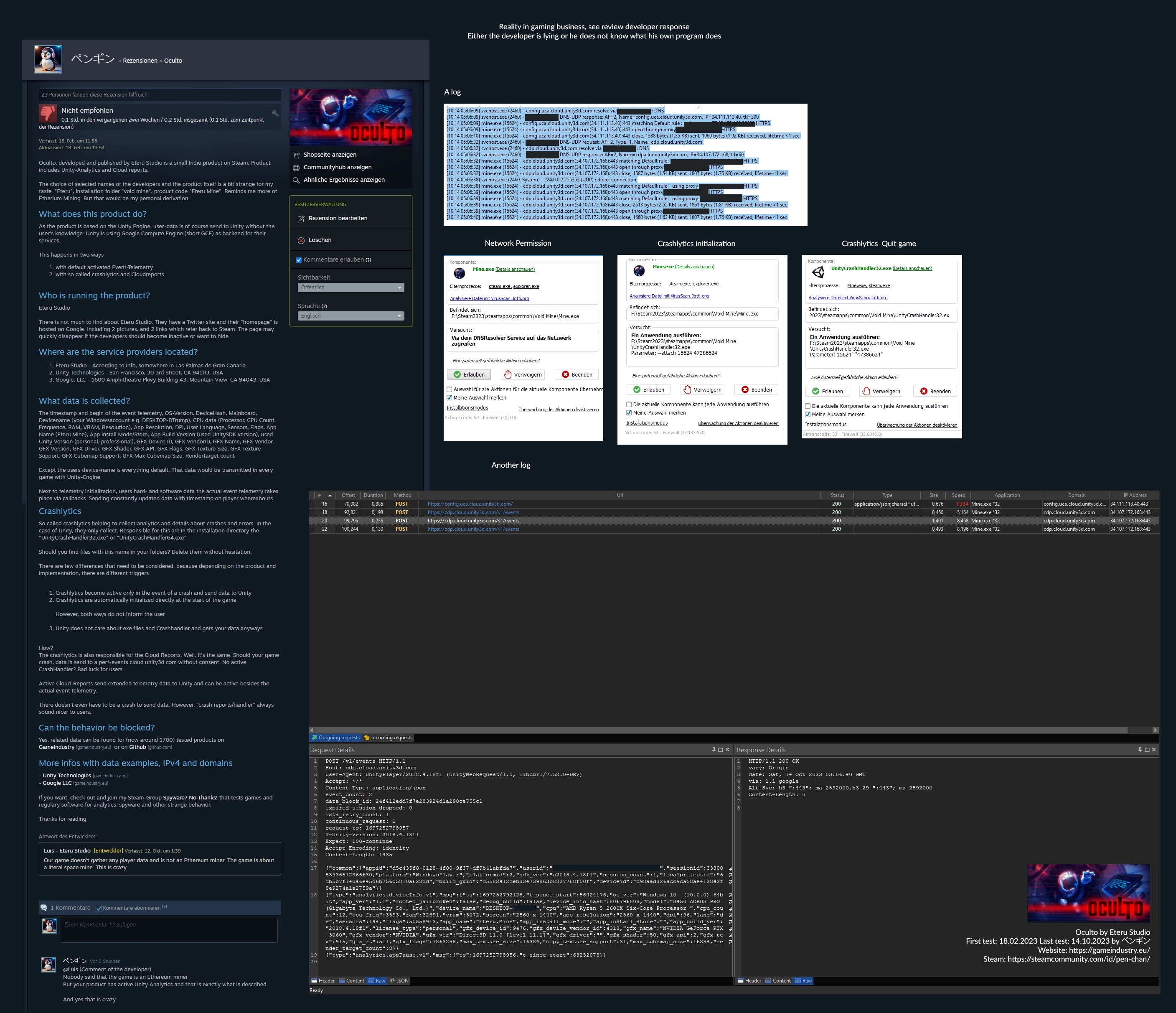Toggle 'Meine Auswahl merken' in Crashlytics initialization
The height and width of the screenshot is (1013, 1176).
tap(629, 413)
